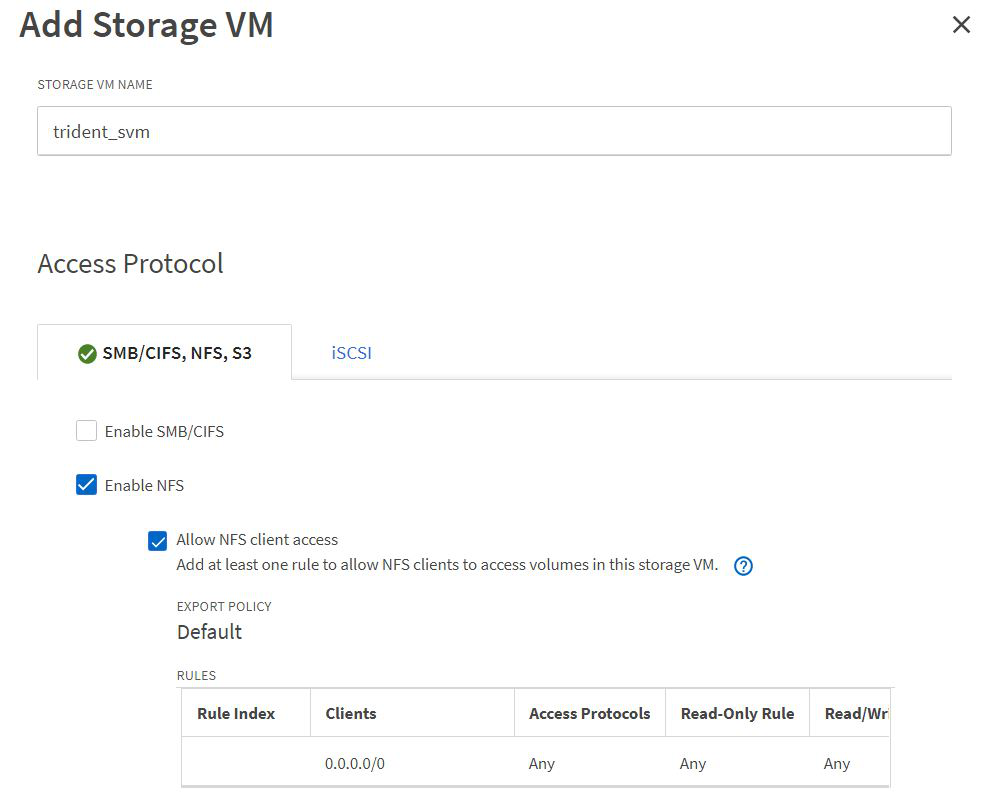Screen dimensions: 1003x798
Task: Toggle Allow NFS client access checkbox
Action: tap(158, 541)
